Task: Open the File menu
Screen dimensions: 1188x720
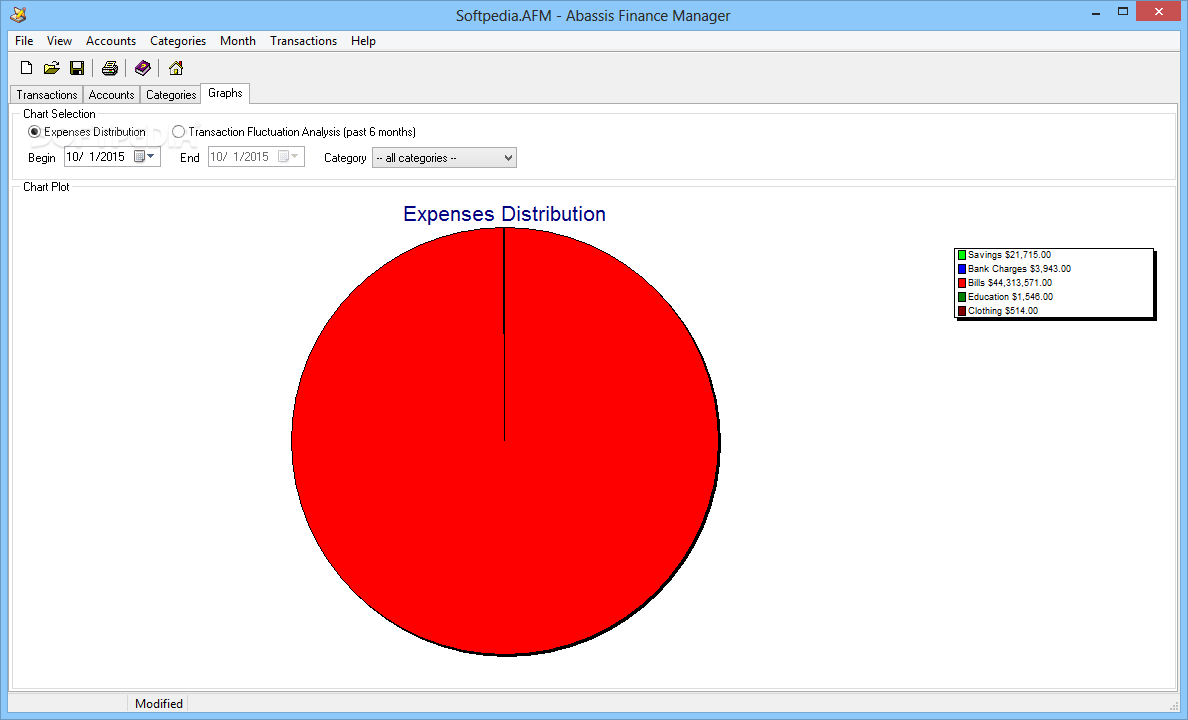Action: [24, 41]
